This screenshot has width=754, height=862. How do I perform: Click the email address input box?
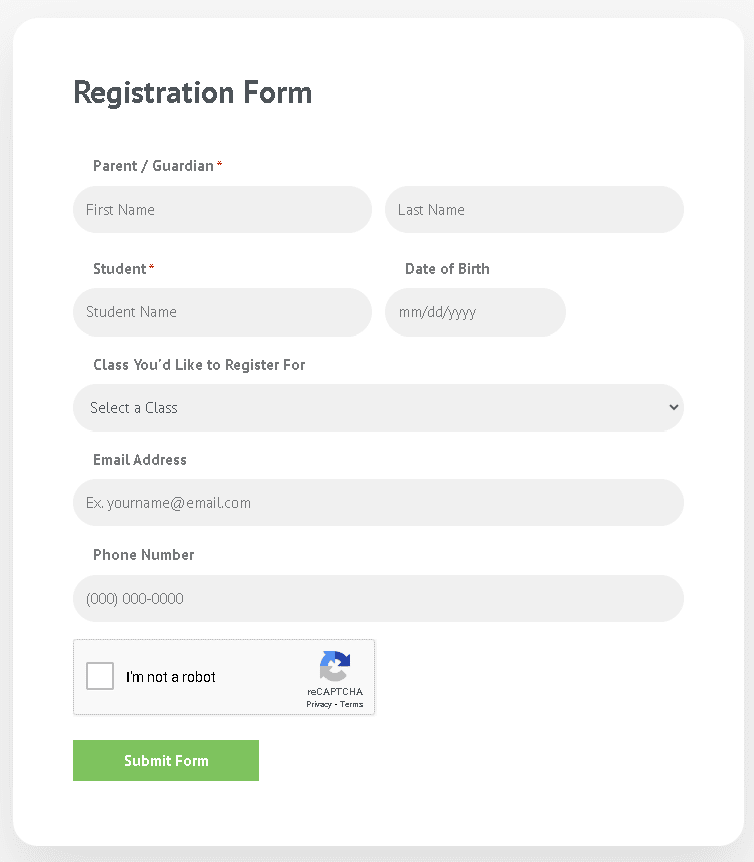click(x=378, y=502)
